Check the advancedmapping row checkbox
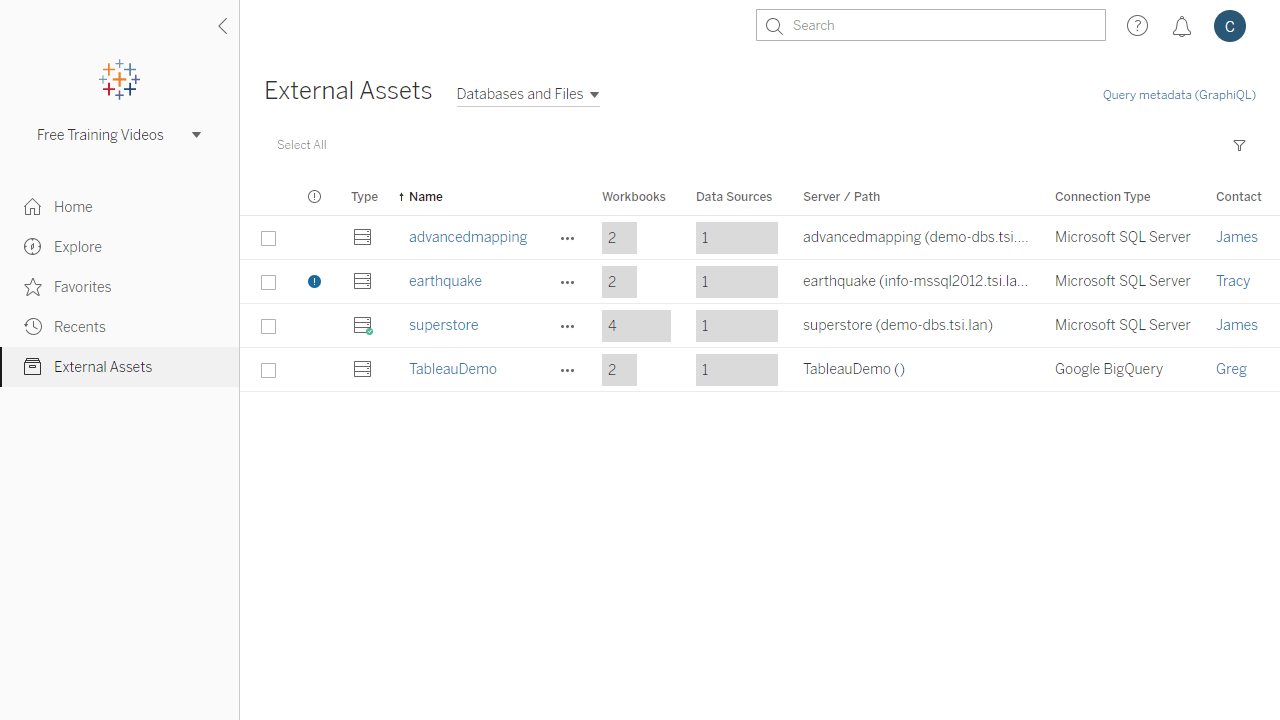Image resolution: width=1280 pixels, height=720 pixels. point(268,238)
